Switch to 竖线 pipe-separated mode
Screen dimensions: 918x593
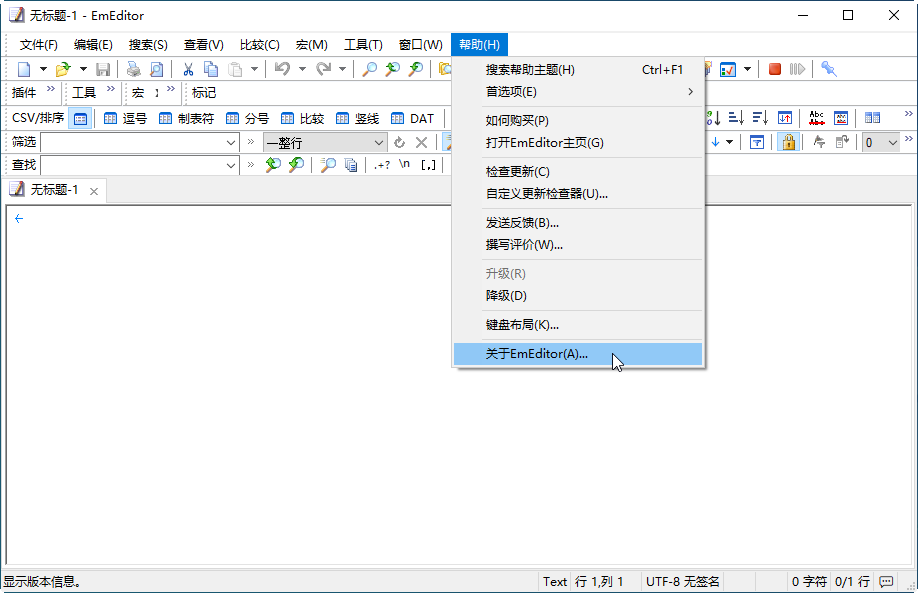coord(357,118)
